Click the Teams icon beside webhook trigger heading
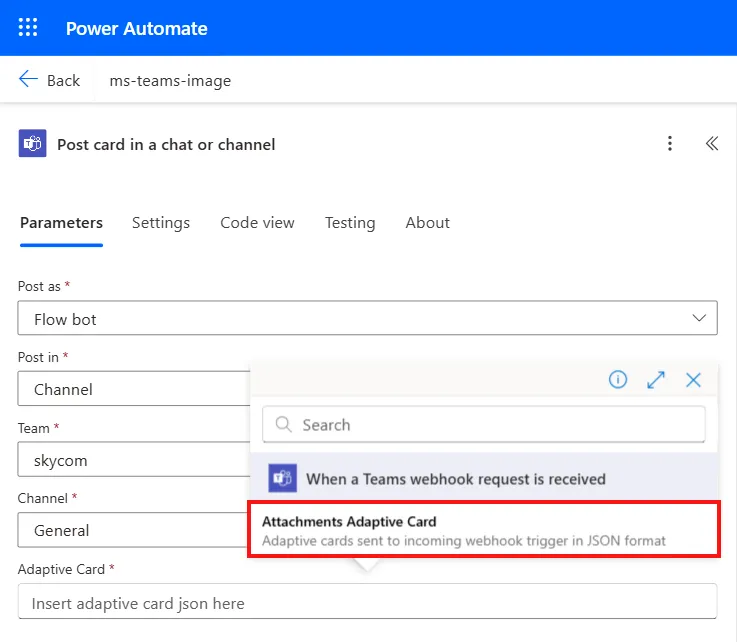 (282, 478)
